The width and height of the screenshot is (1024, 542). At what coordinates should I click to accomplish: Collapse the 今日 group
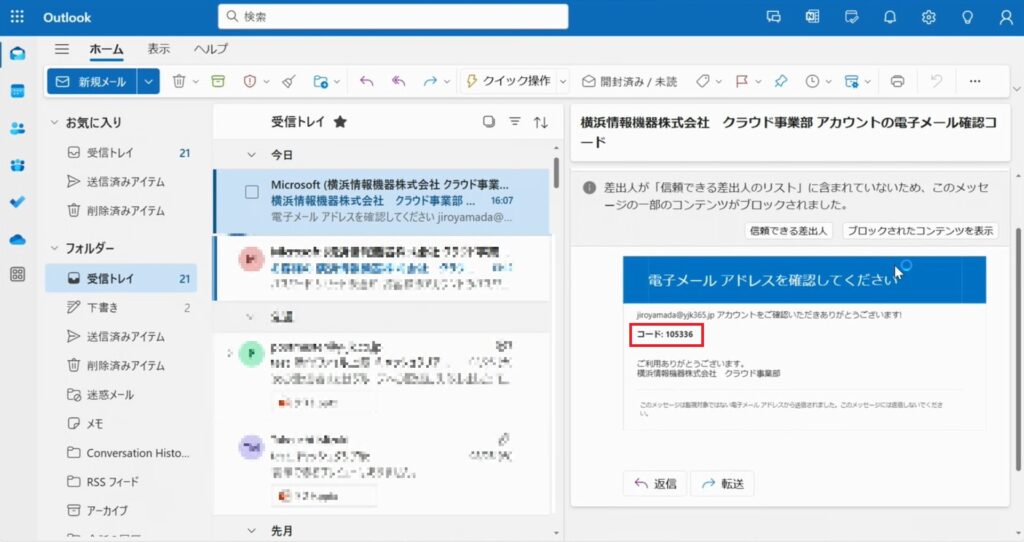pos(251,155)
